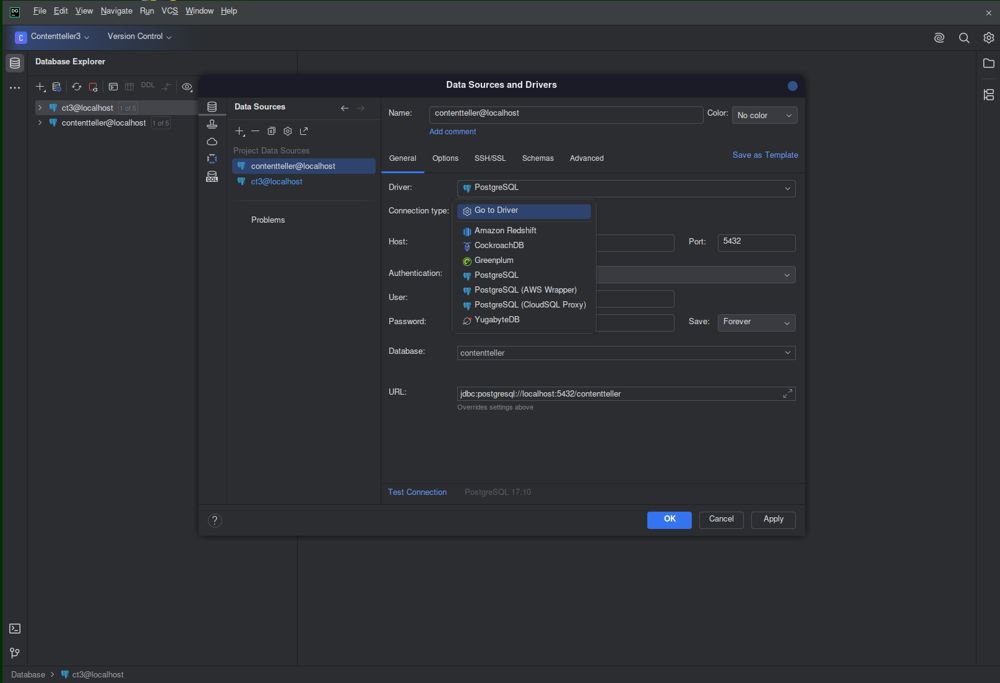Expand the contentteller@localhost tree node

click(x=40, y=122)
